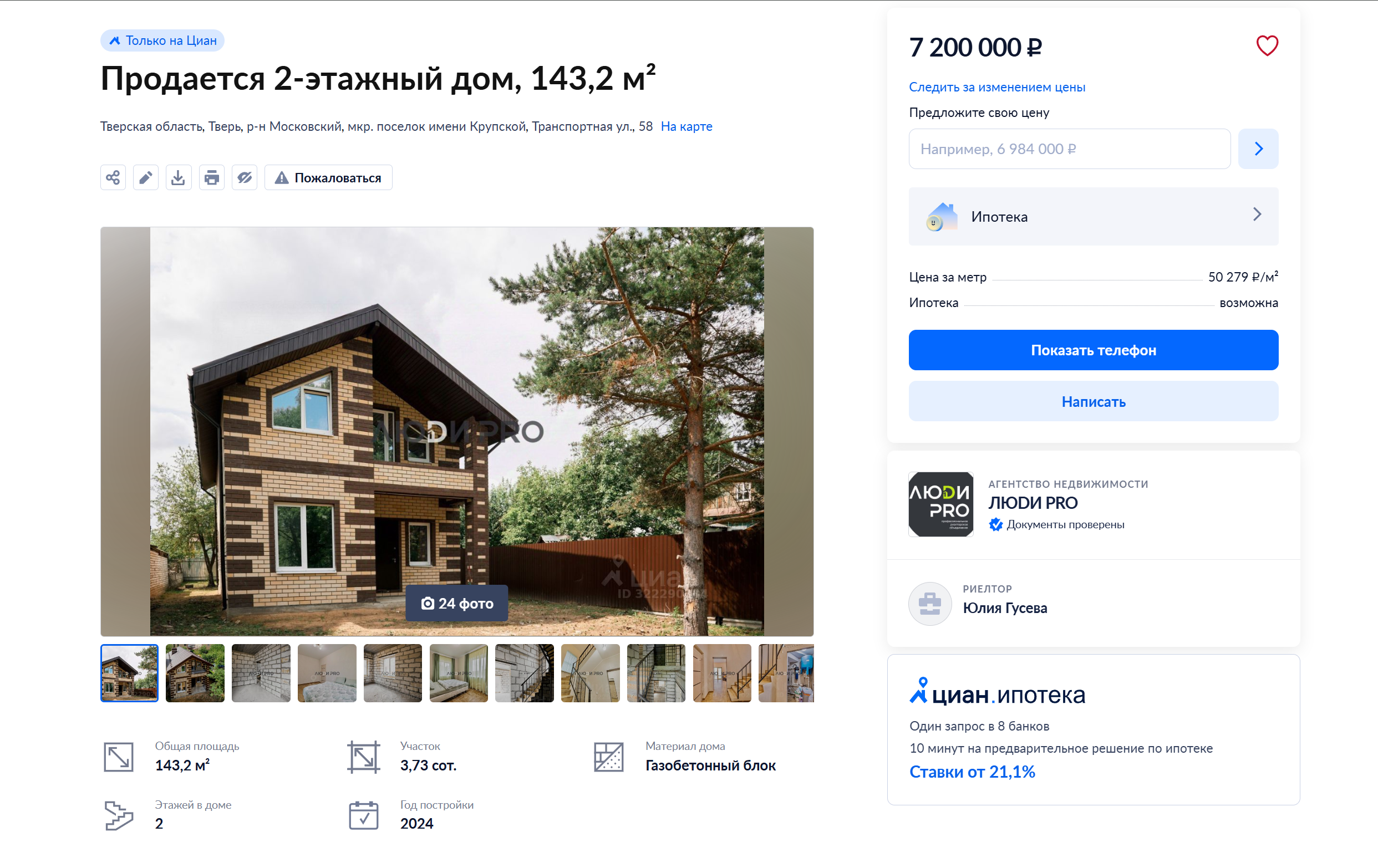Add listing to favorites heart
Image resolution: width=1378 pixels, height=868 pixels.
click(x=1267, y=46)
